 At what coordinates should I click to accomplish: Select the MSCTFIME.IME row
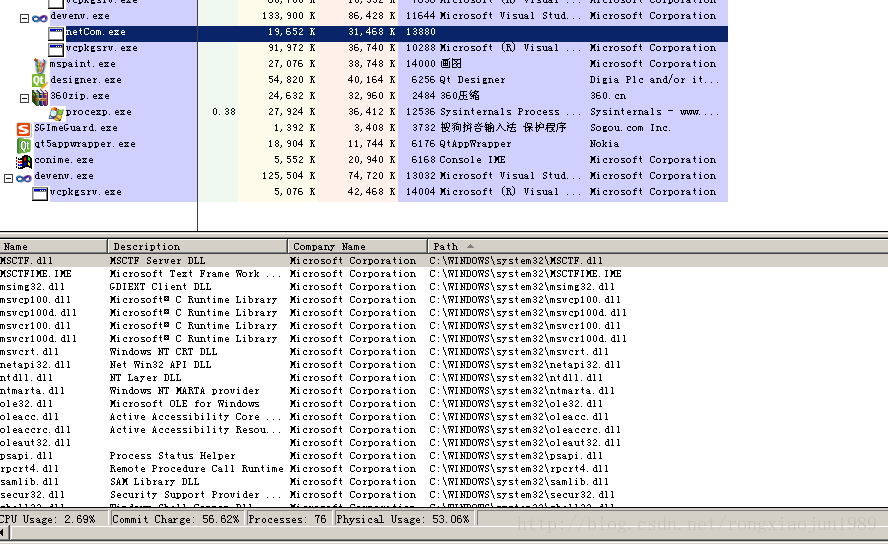444,274
